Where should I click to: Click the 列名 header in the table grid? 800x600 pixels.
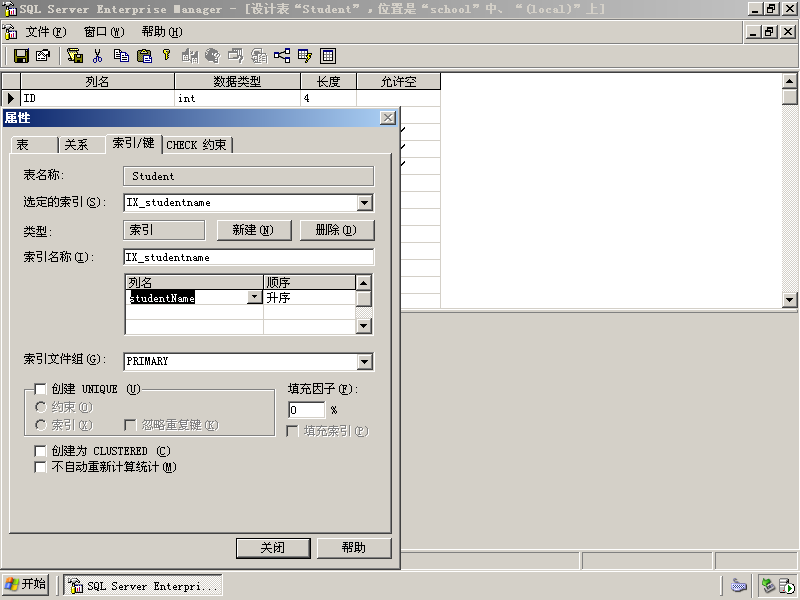click(x=97, y=82)
